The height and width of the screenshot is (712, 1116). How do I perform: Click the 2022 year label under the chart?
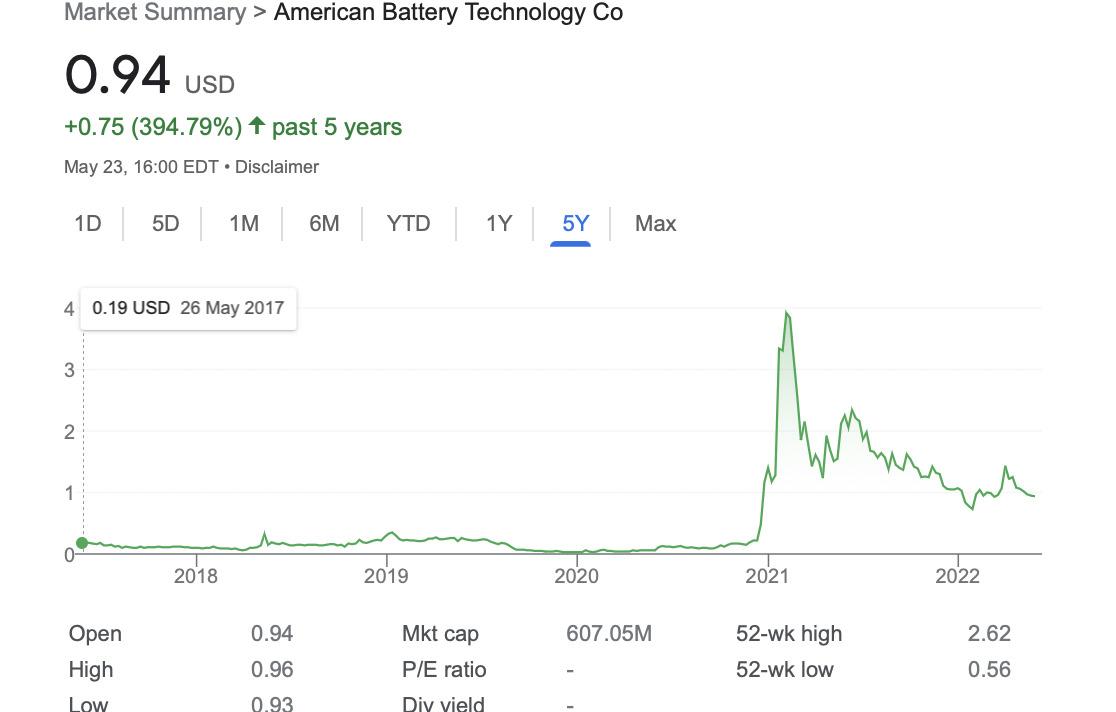point(957,576)
